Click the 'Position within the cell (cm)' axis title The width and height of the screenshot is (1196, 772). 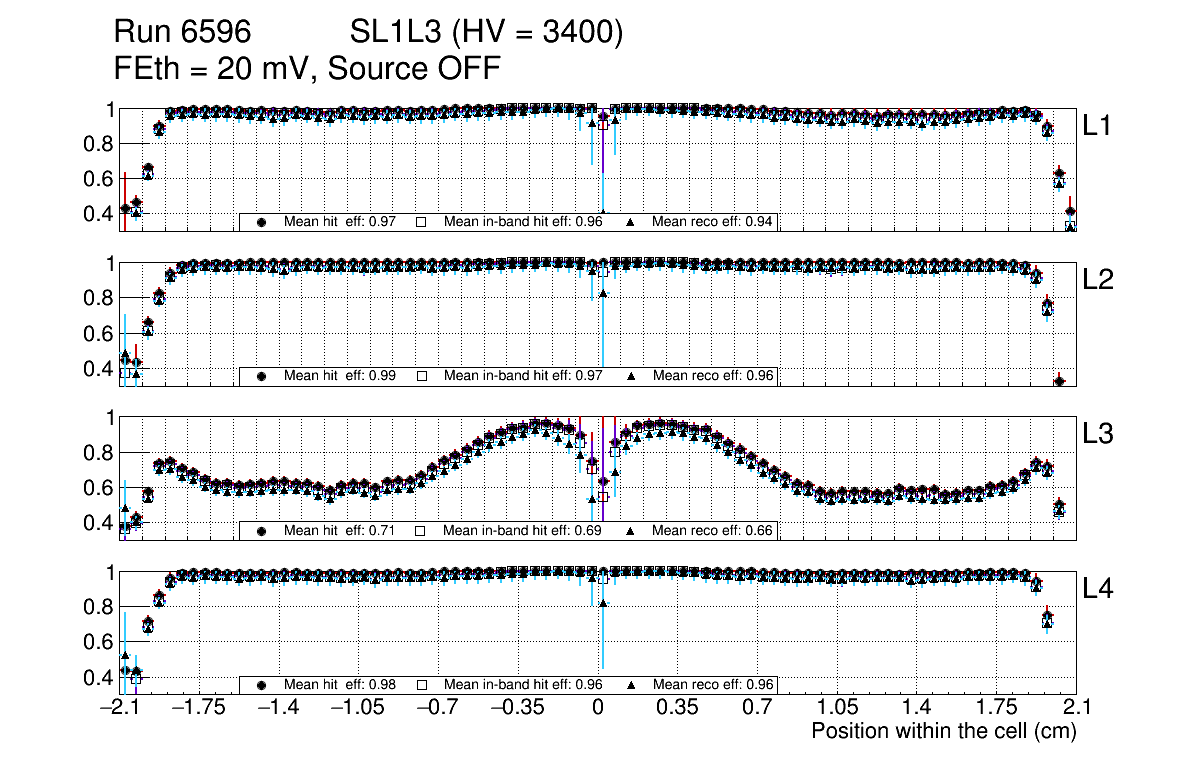(x=943, y=731)
